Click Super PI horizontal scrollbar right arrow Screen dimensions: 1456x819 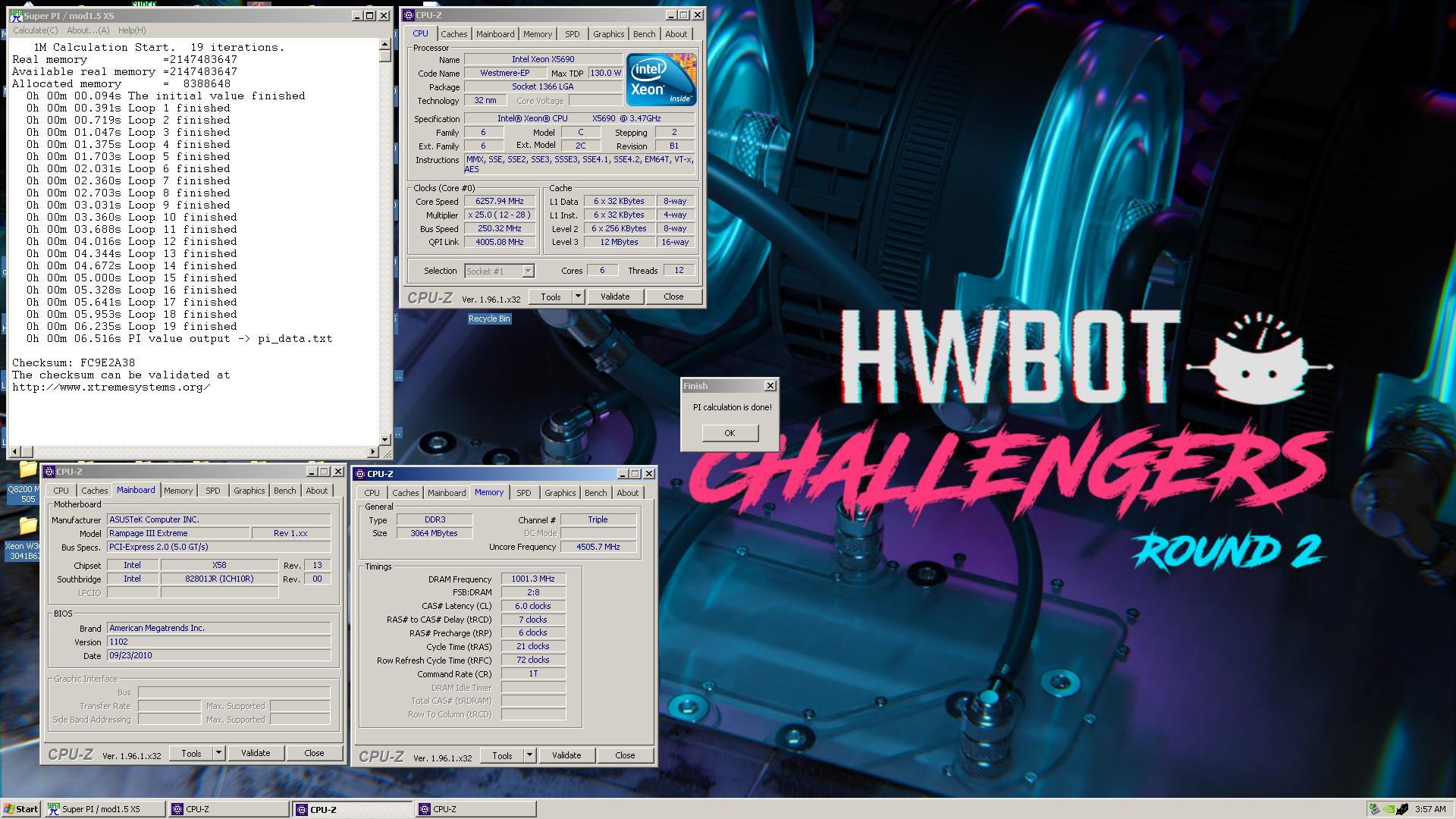(373, 451)
